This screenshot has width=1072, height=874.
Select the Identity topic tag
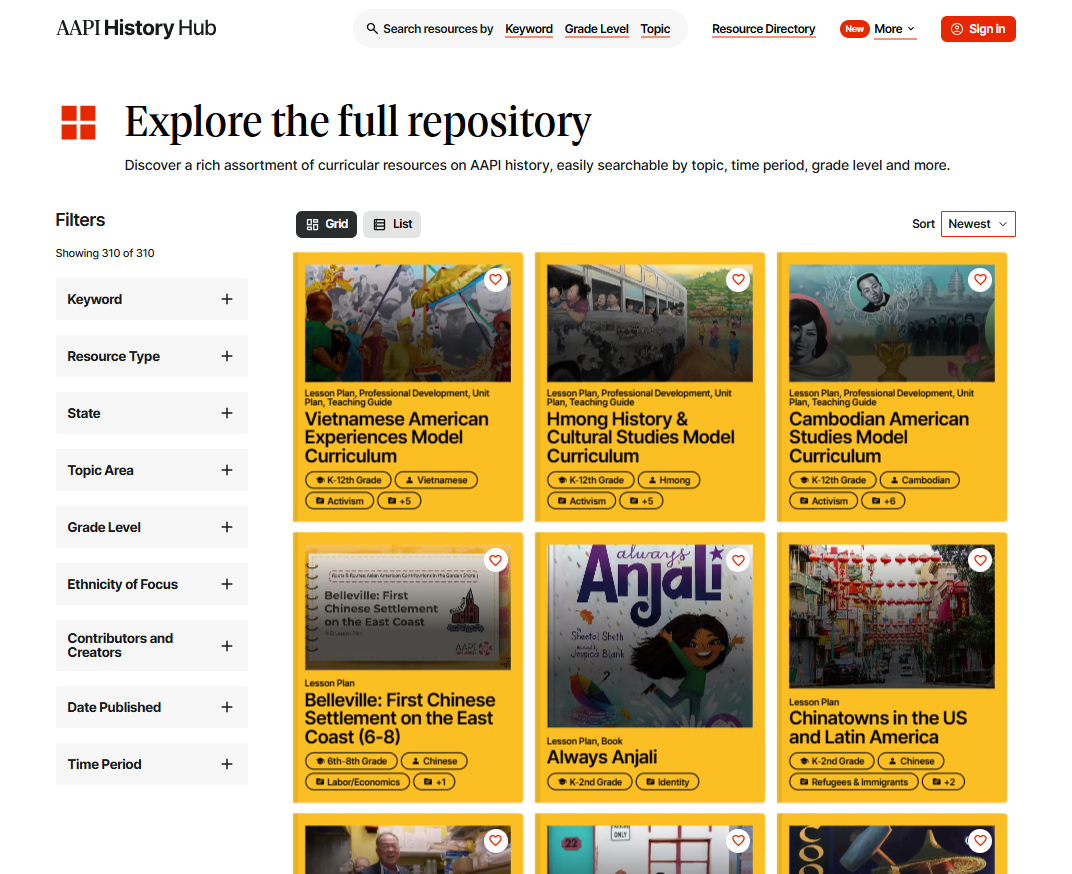coord(667,782)
